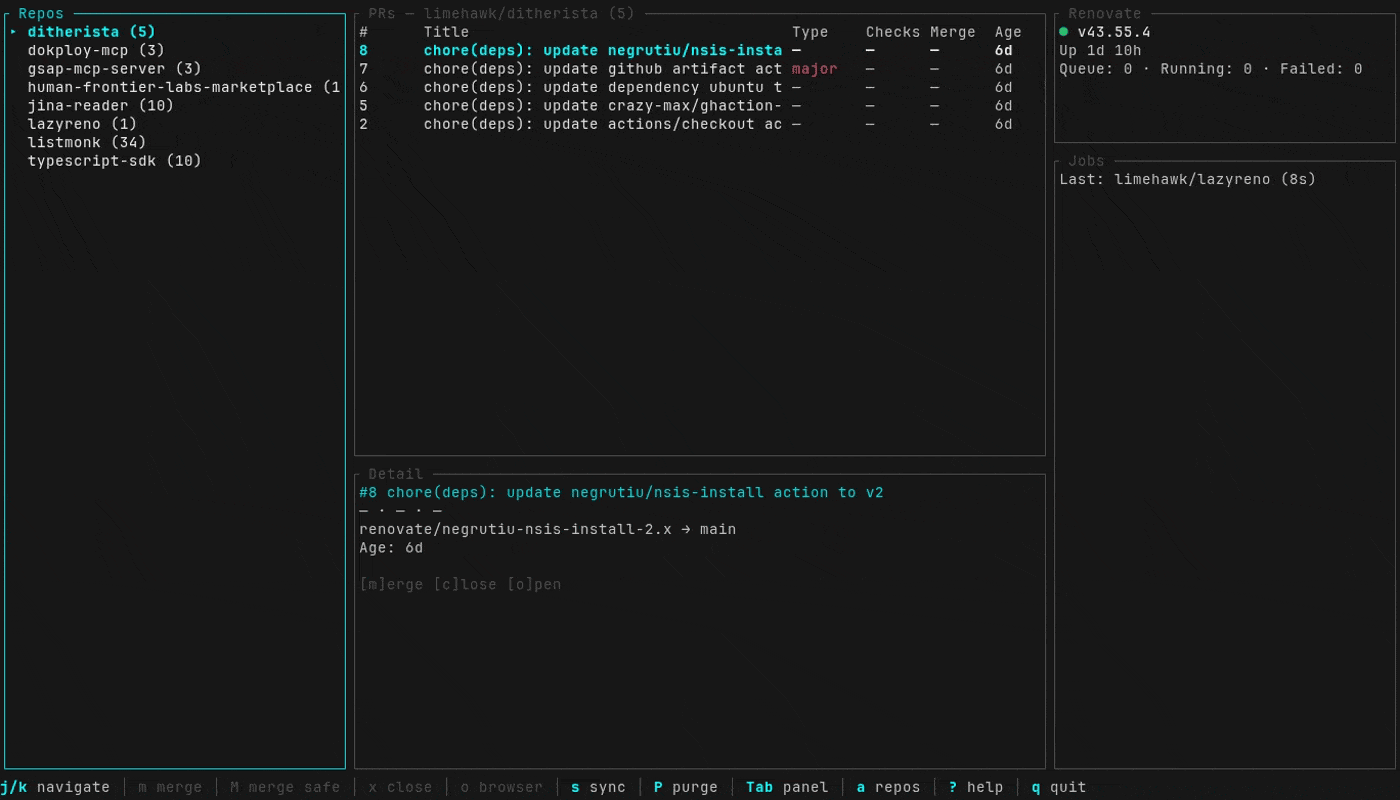Choose the jina-reader repository
The width and height of the screenshot is (1400, 800).
[100, 106]
